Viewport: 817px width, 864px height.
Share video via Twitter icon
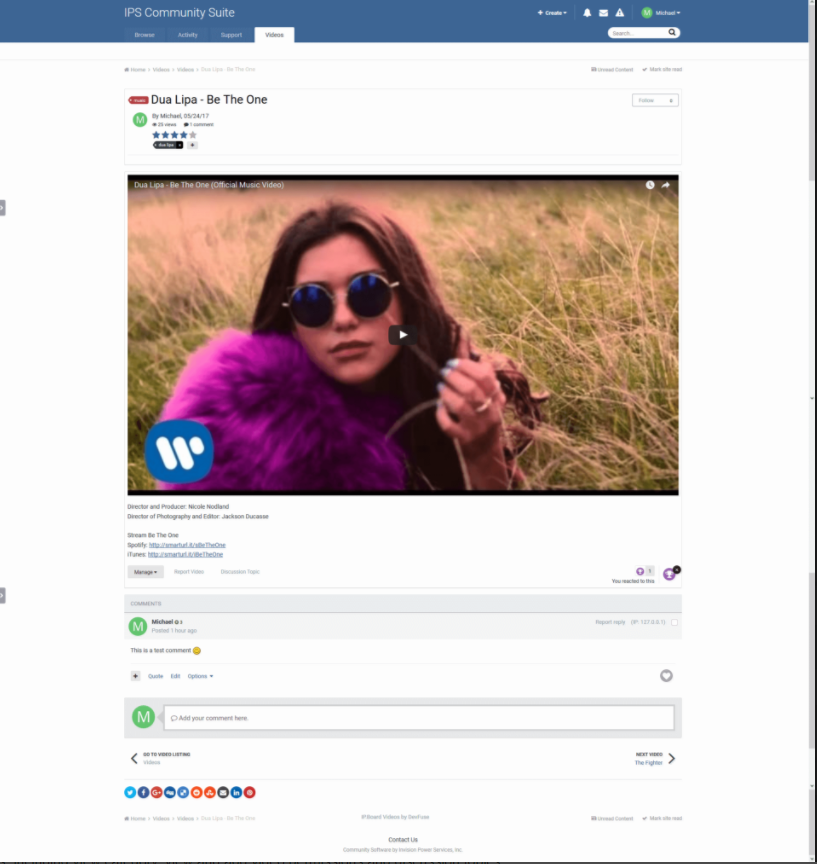130,792
